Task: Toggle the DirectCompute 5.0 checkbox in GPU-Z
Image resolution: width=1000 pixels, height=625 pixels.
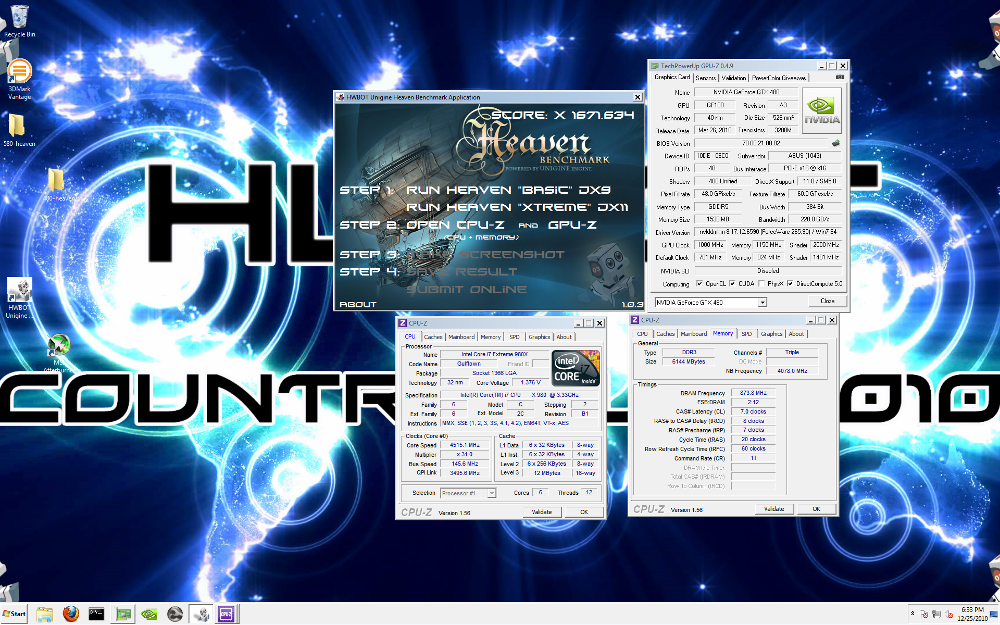Action: click(790, 284)
